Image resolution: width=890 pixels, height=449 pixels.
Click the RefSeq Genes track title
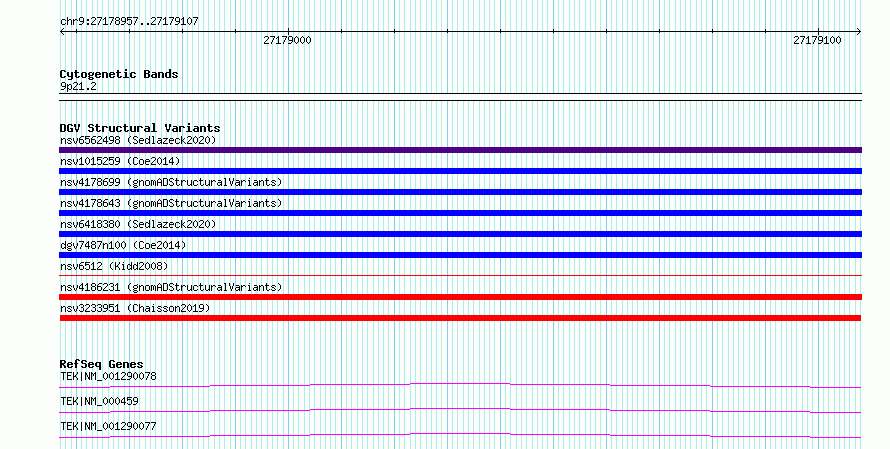click(x=102, y=364)
